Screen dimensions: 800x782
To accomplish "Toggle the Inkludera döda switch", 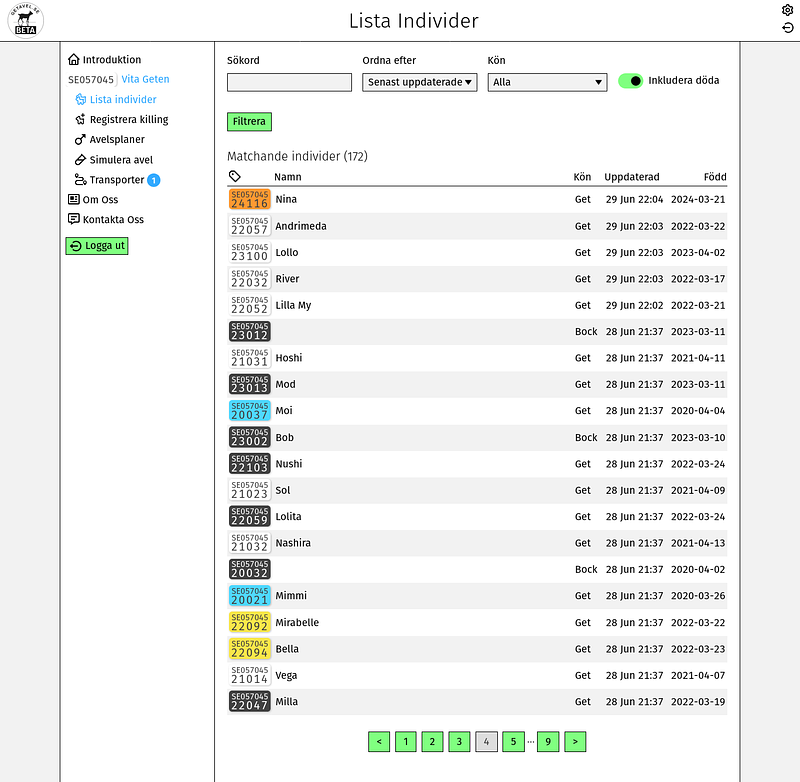I will point(630,81).
